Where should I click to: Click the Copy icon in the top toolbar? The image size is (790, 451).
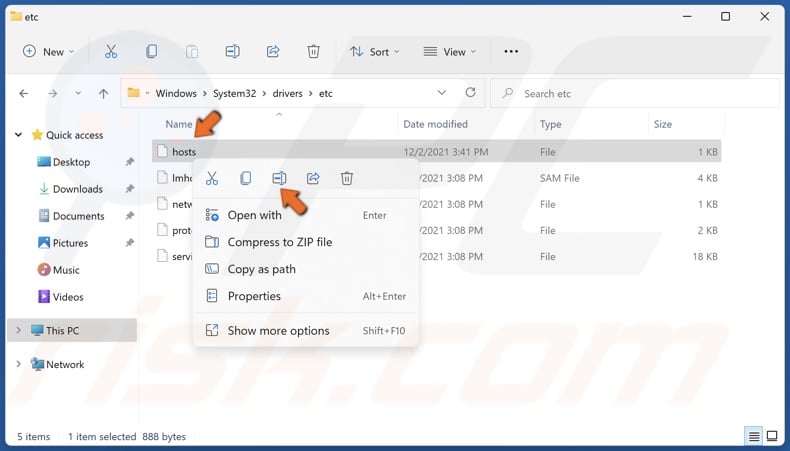pos(151,51)
